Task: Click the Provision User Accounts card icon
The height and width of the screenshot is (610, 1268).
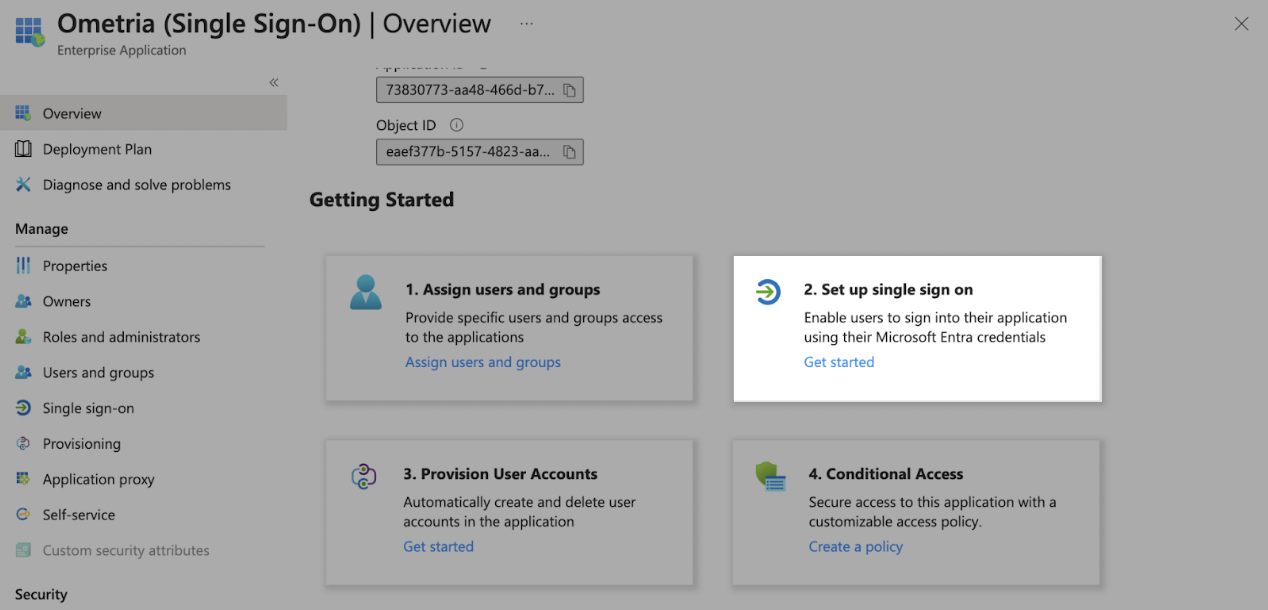Action: point(363,477)
